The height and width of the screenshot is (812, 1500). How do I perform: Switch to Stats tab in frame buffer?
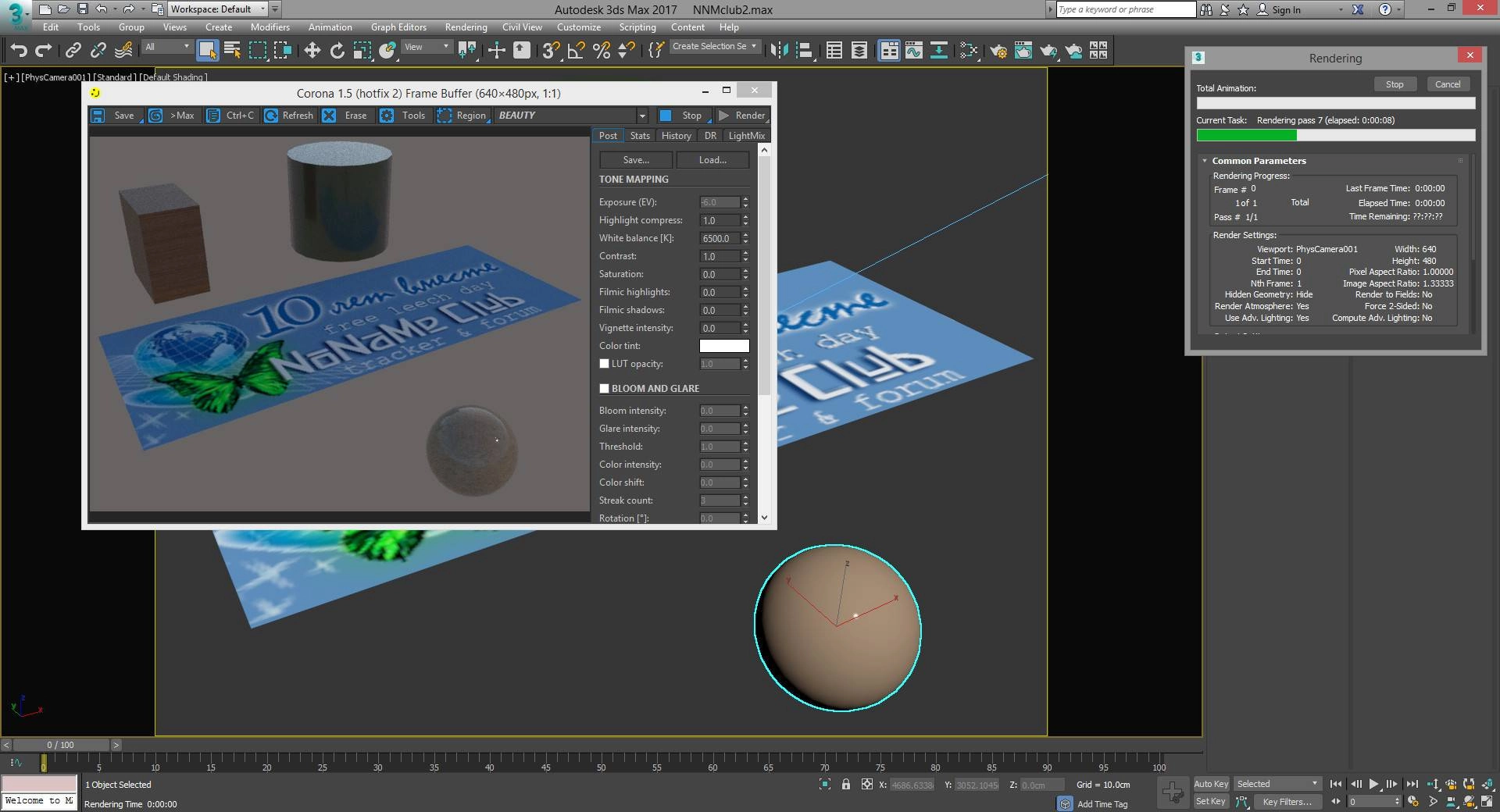pyautogui.click(x=640, y=136)
